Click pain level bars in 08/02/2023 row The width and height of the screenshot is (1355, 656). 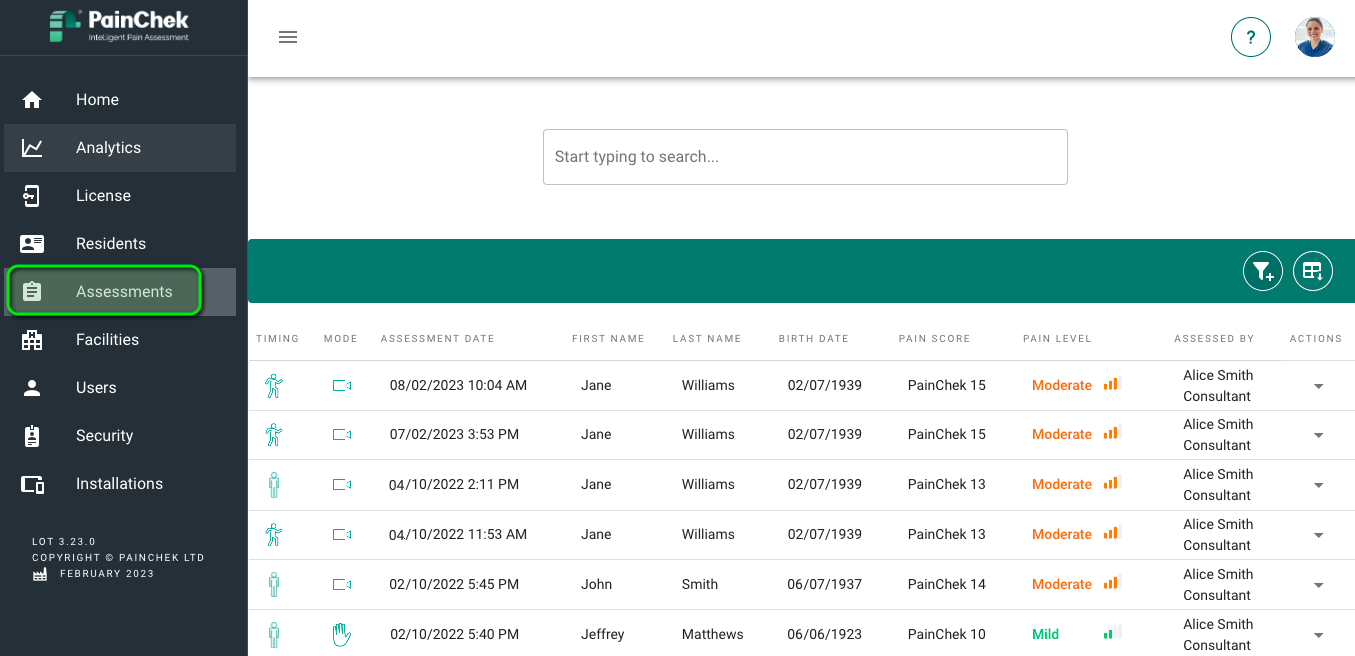[x=1112, y=383]
